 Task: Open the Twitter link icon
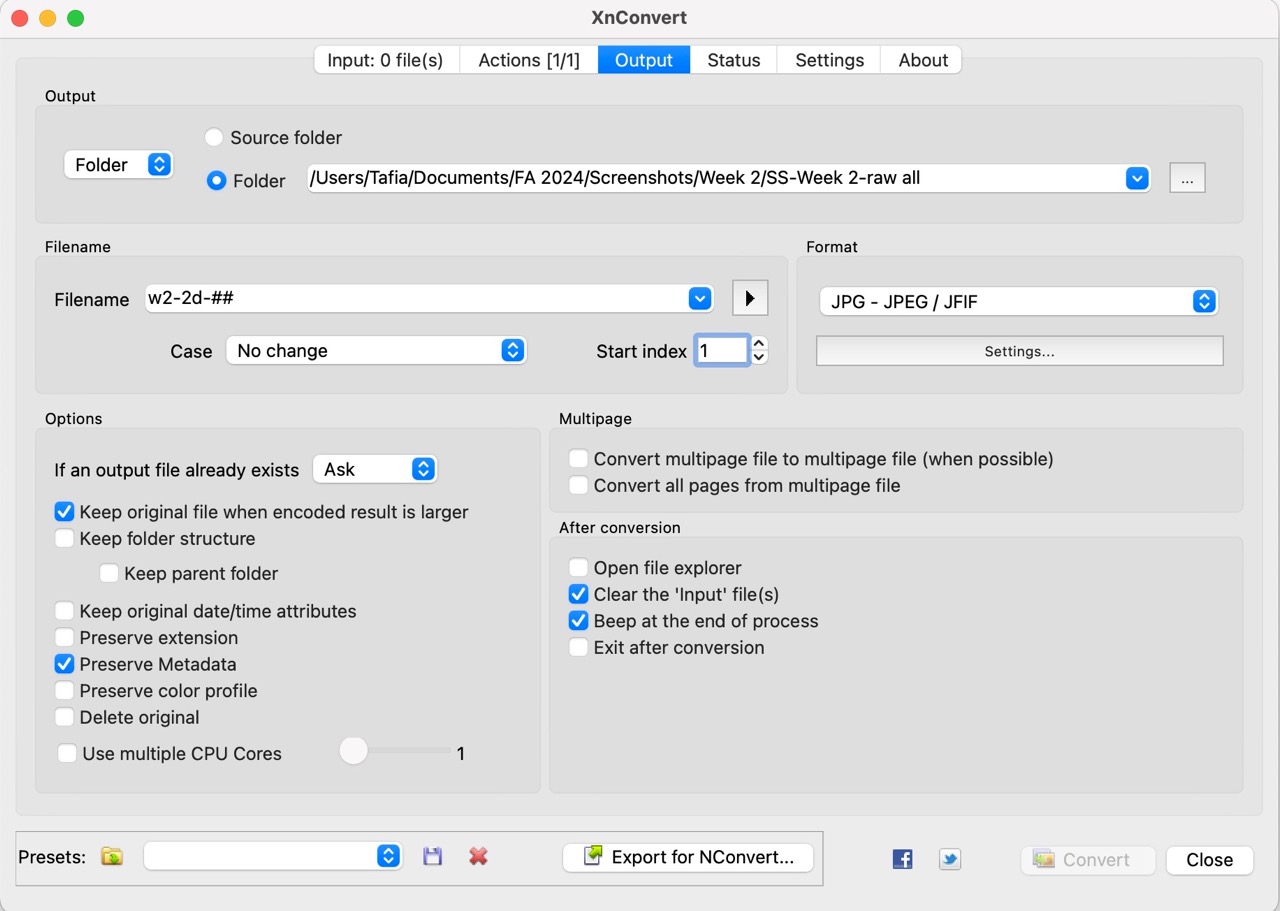pos(950,859)
